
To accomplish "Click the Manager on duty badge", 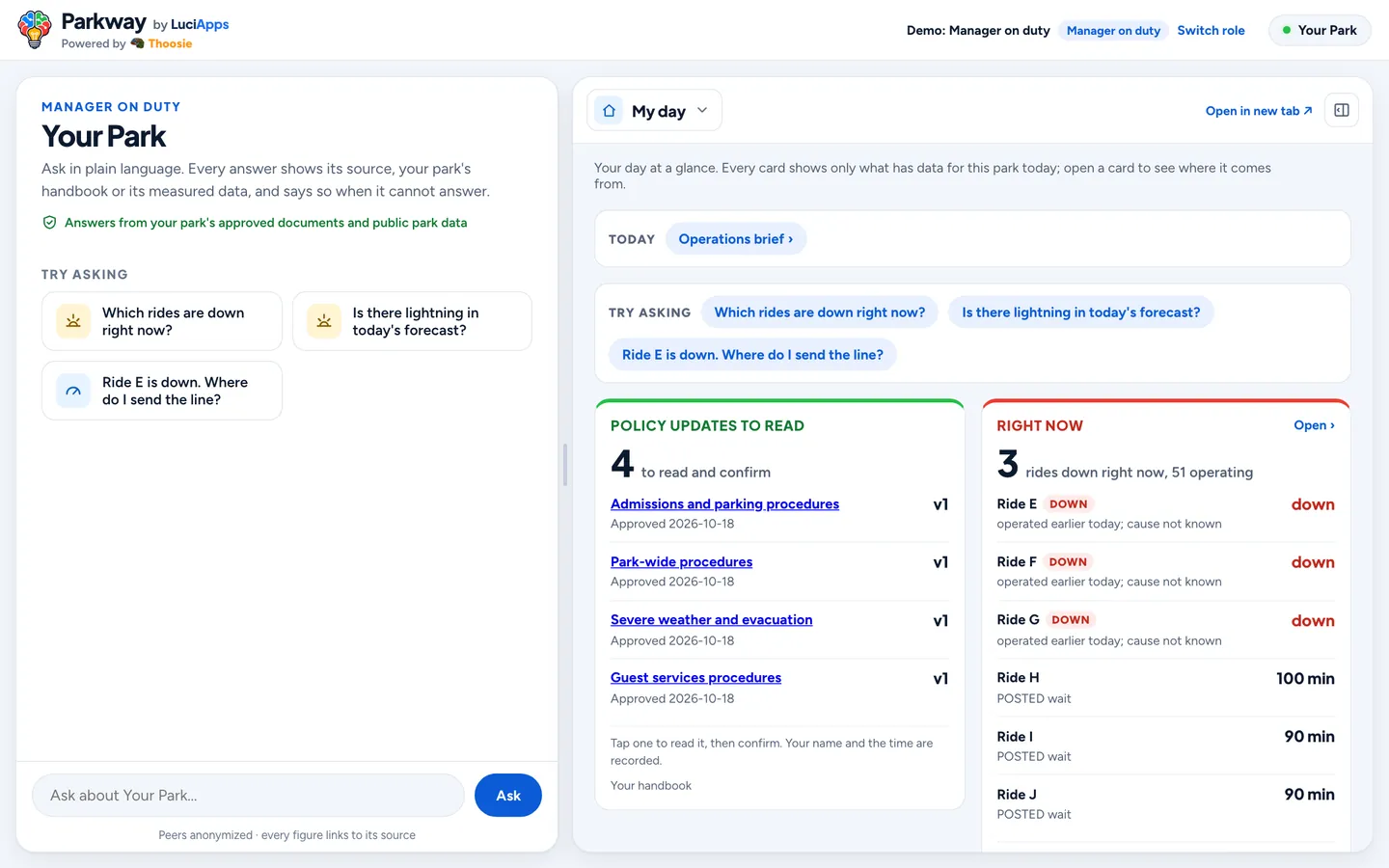I will (x=1113, y=31).
